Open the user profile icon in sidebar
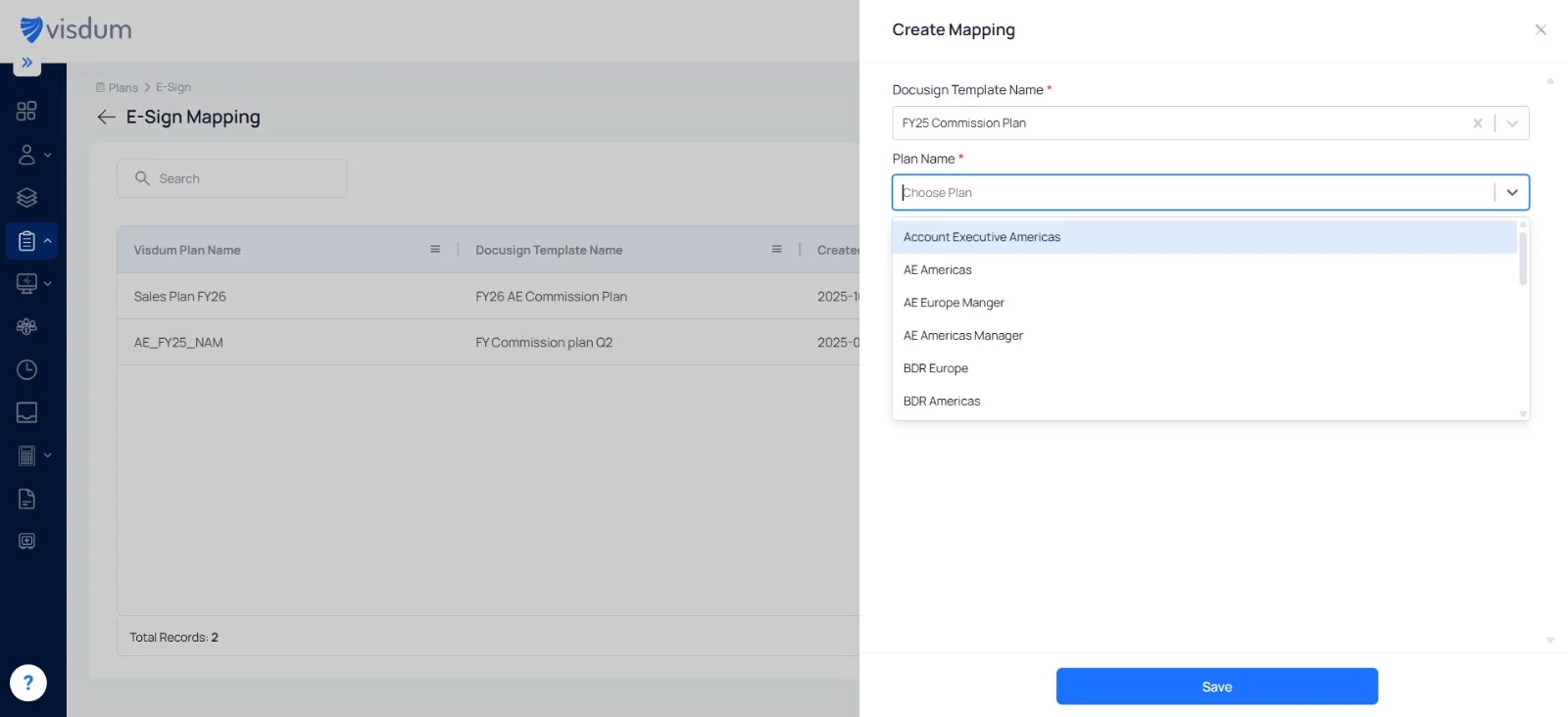 click(26, 155)
